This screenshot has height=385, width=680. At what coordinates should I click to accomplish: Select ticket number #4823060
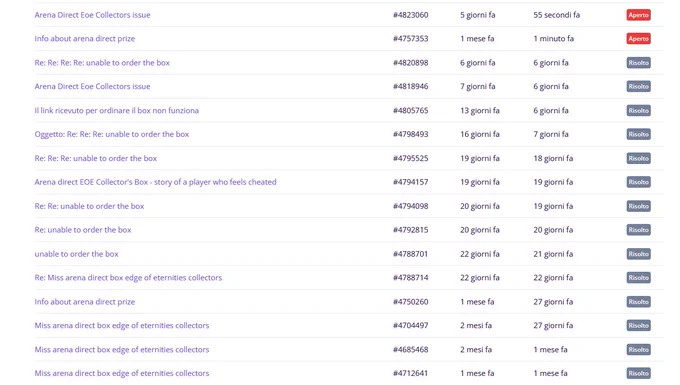click(411, 15)
